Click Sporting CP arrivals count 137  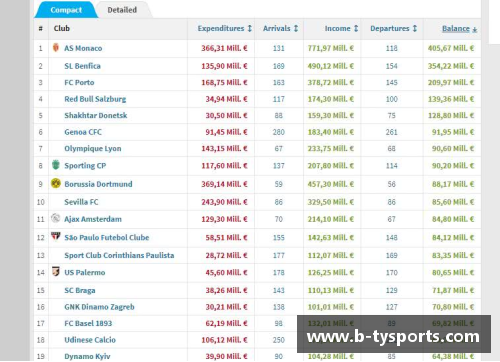[279, 166]
